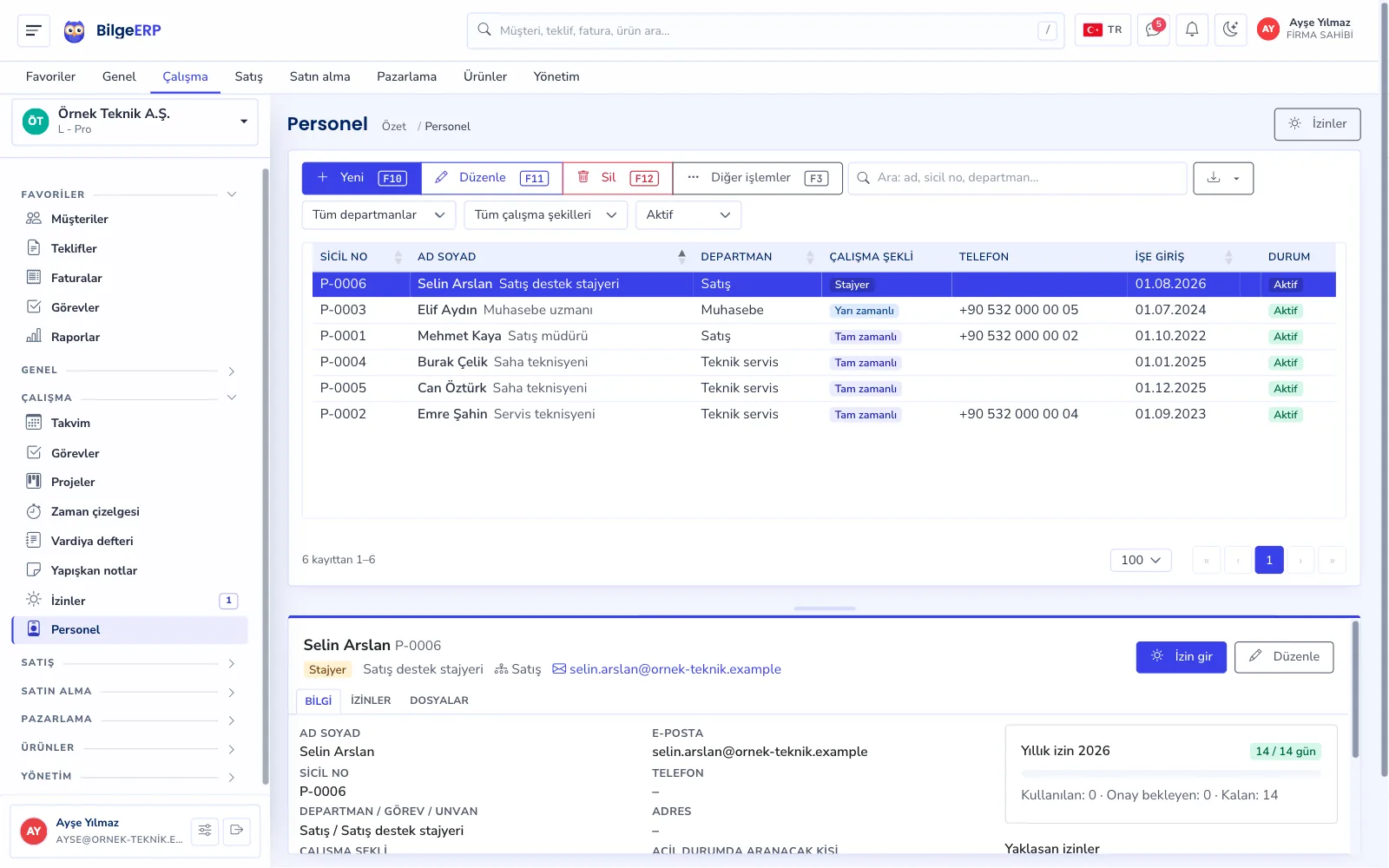Open the Pazarlama top menu
The image size is (1389, 868).
406,76
